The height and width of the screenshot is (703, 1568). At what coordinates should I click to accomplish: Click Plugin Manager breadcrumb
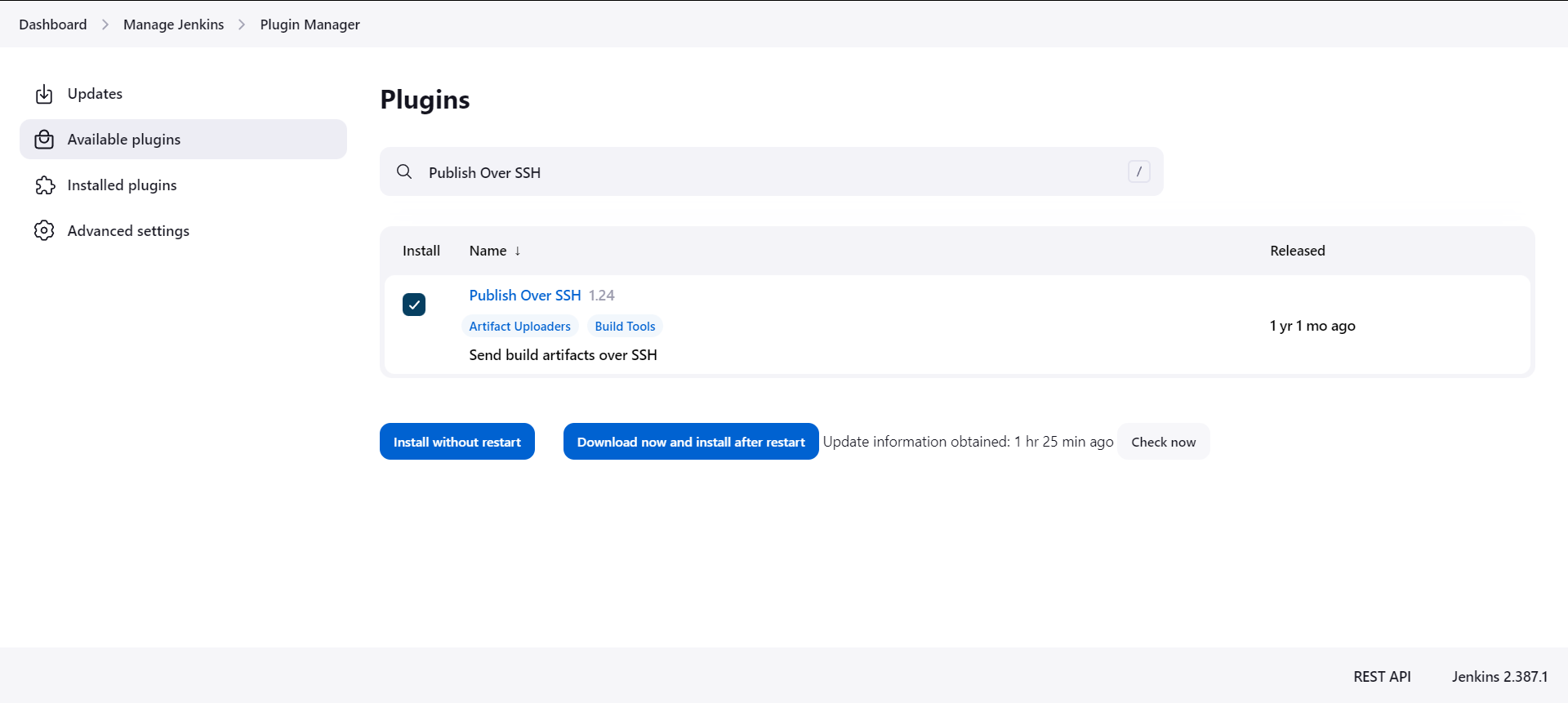point(310,24)
